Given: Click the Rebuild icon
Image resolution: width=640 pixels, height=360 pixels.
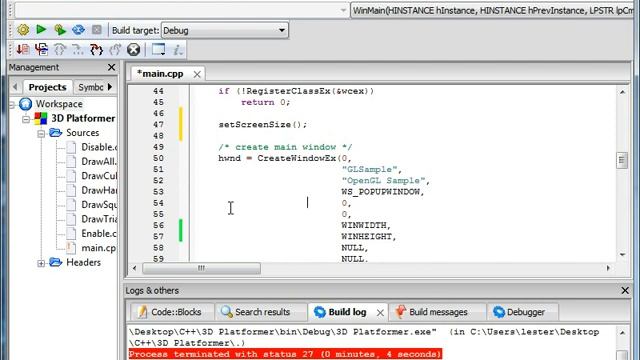Looking at the screenshot, I should point(78,30).
